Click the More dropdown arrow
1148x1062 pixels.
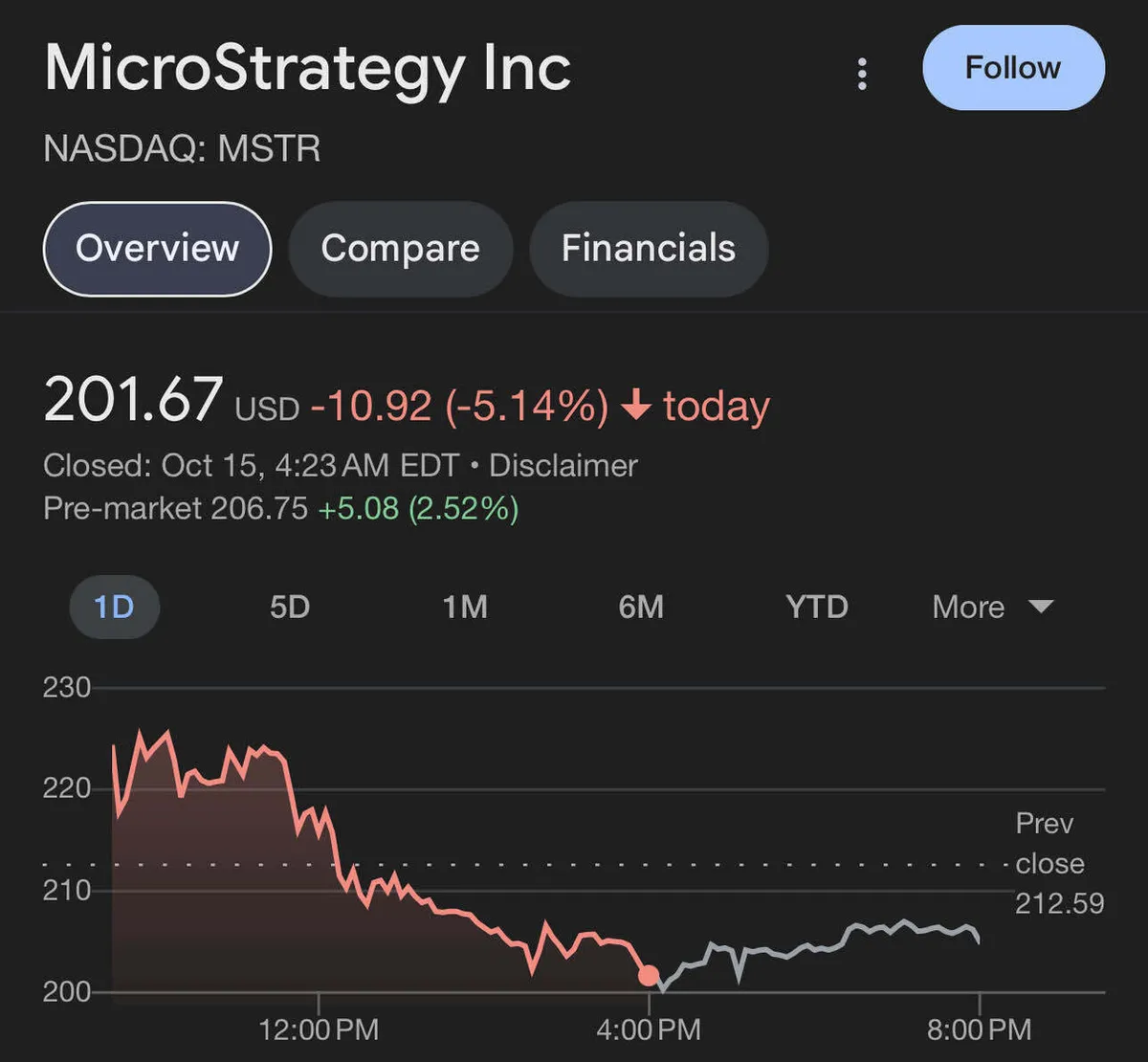[1040, 607]
